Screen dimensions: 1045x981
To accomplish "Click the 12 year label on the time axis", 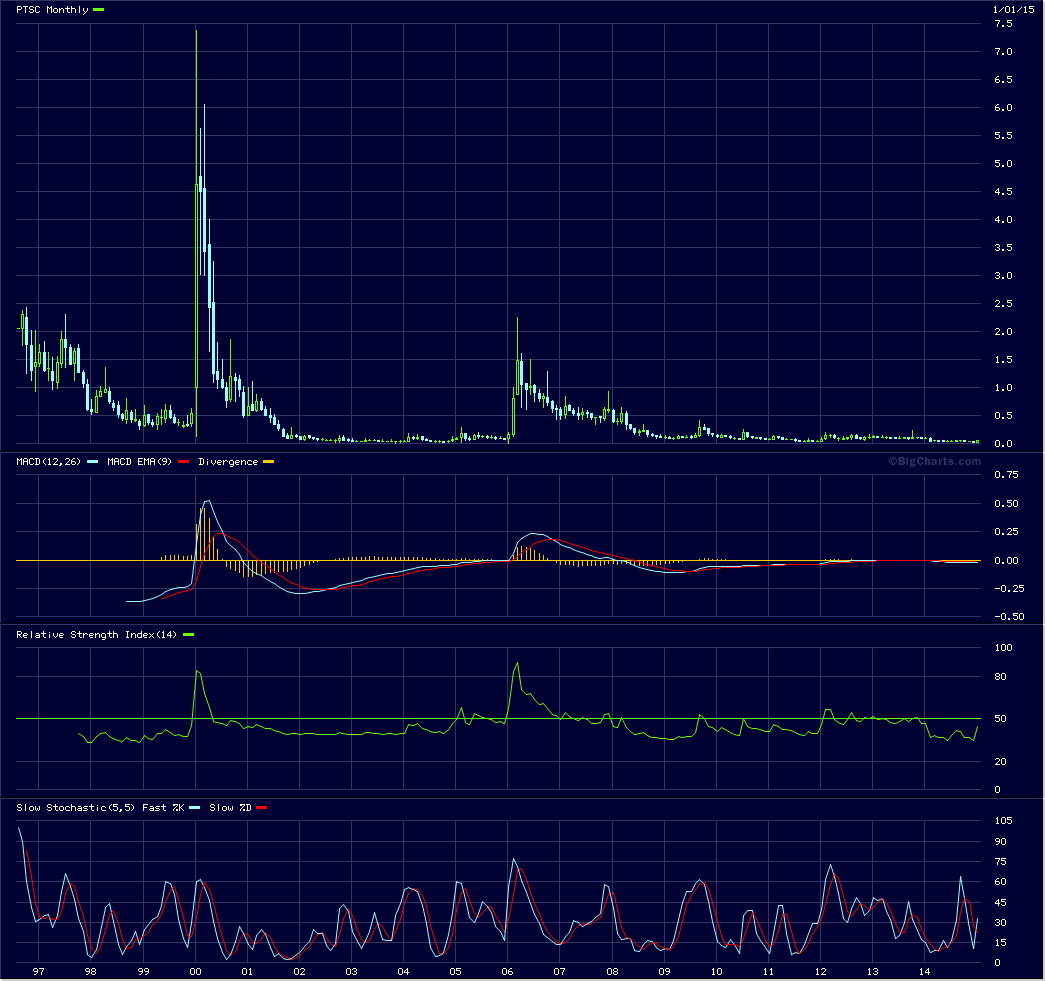I will (x=820, y=971).
